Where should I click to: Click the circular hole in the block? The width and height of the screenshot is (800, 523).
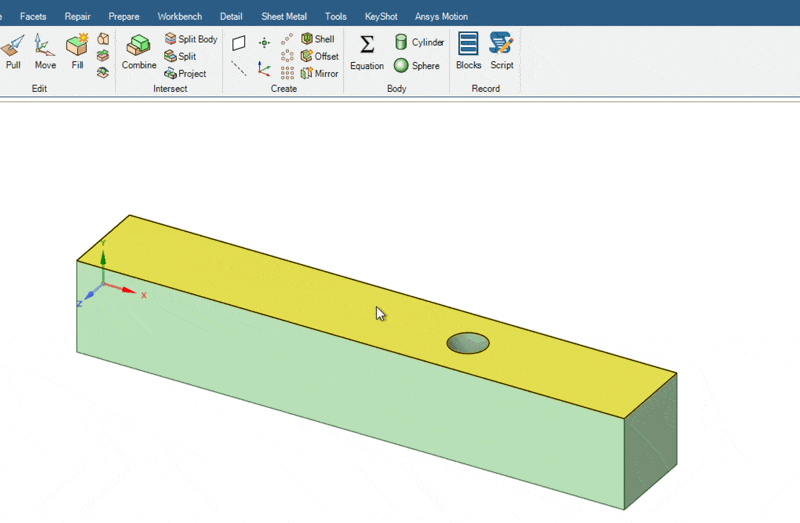(x=468, y=344)
